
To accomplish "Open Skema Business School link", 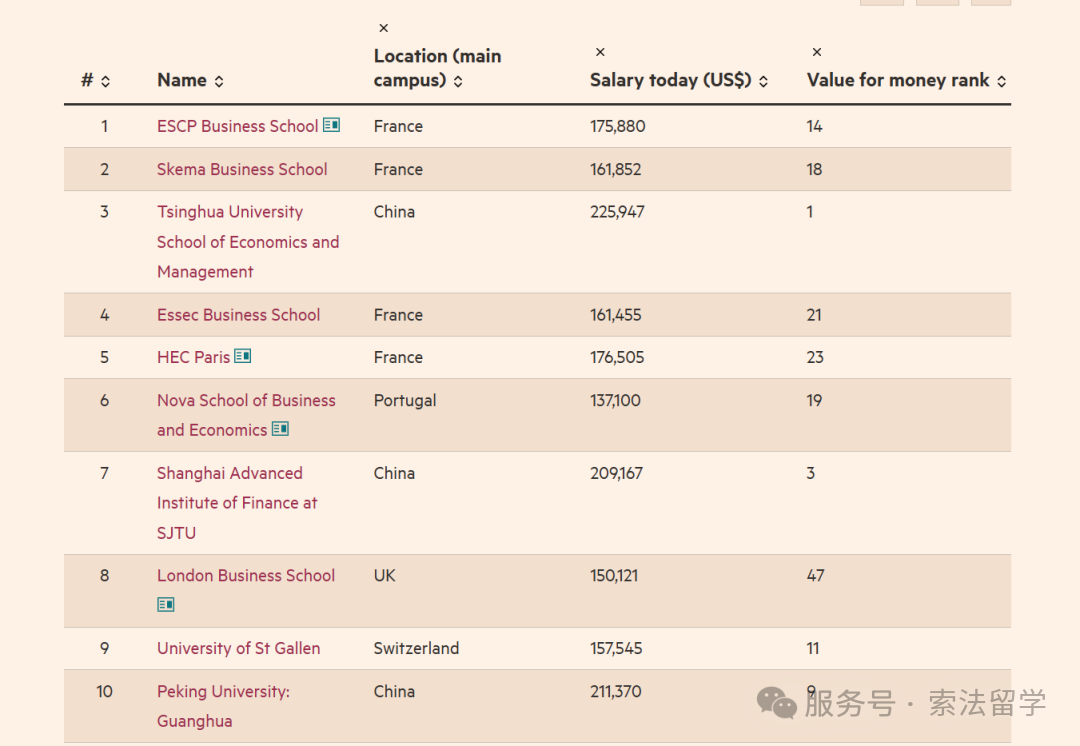I will pos(242,169).
